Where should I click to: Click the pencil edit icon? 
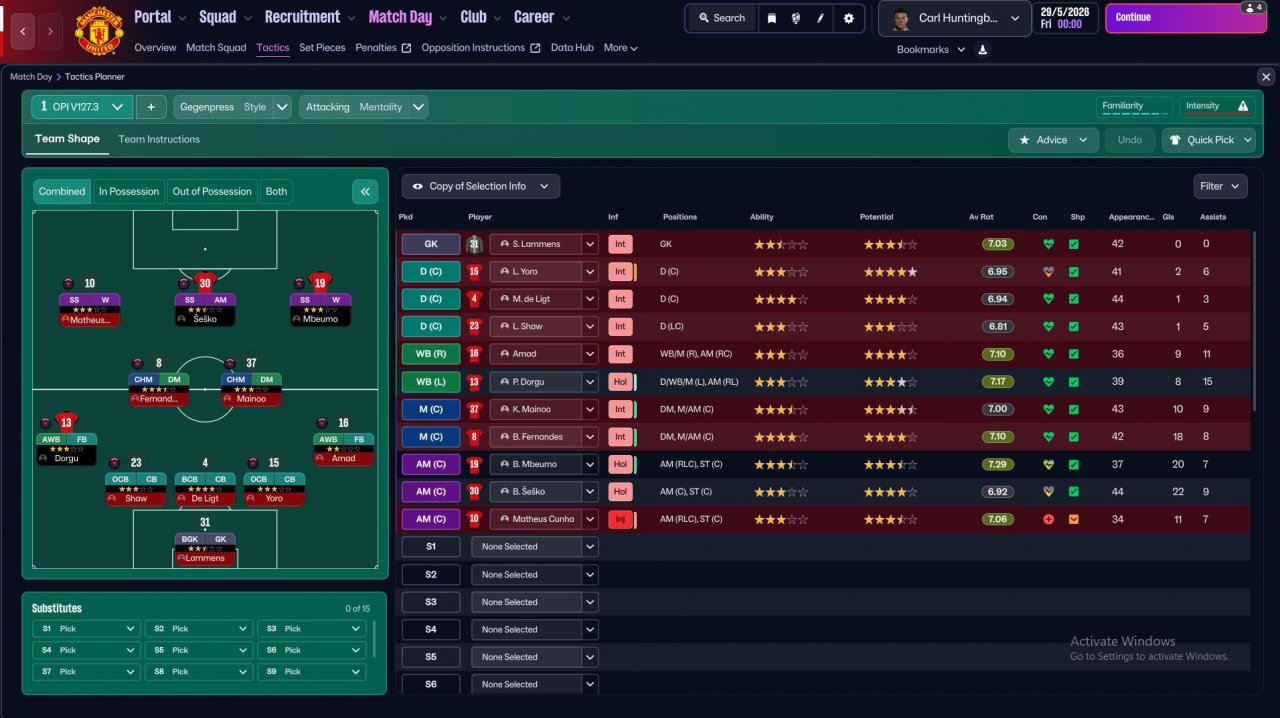(821, 18)
